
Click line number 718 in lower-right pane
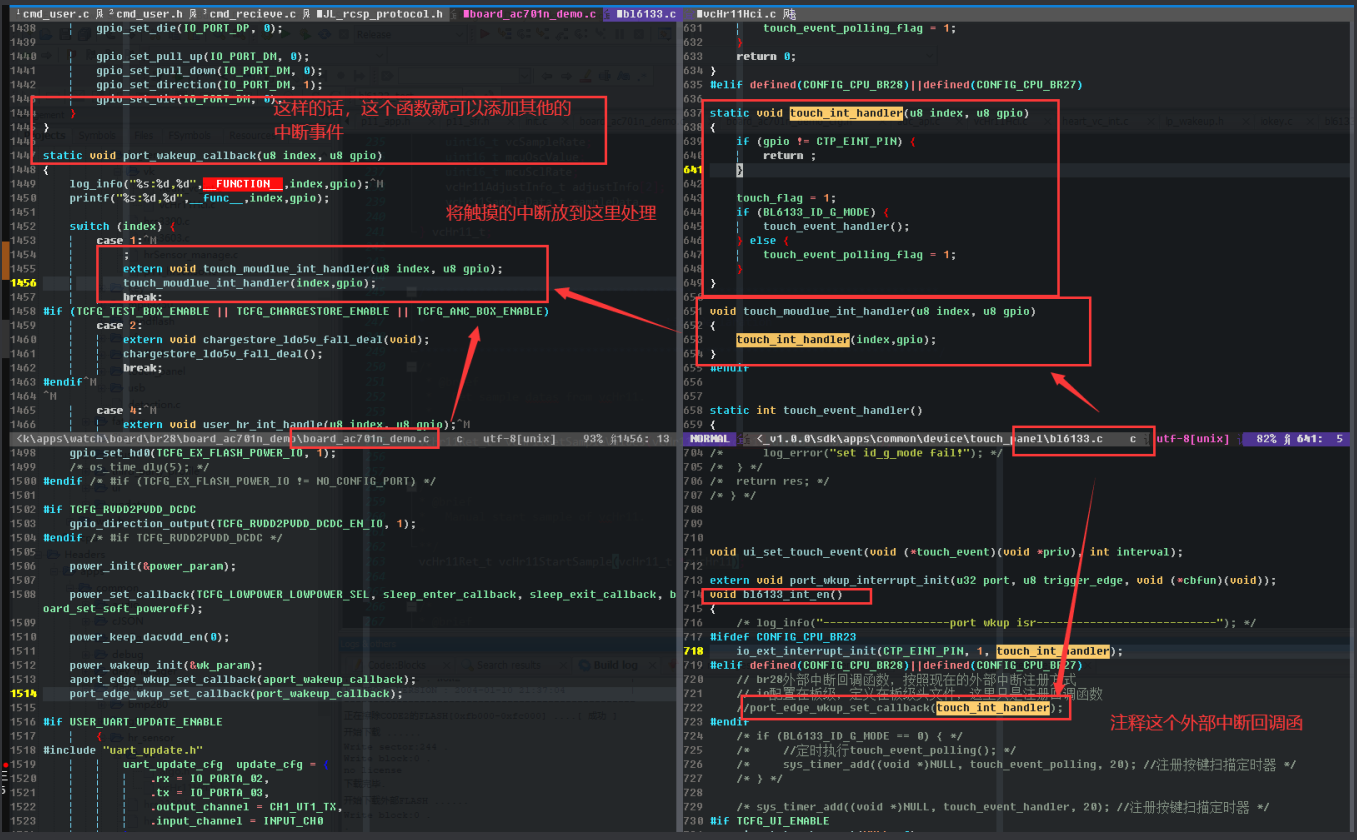pyautogui.click(x=692, y=651)
